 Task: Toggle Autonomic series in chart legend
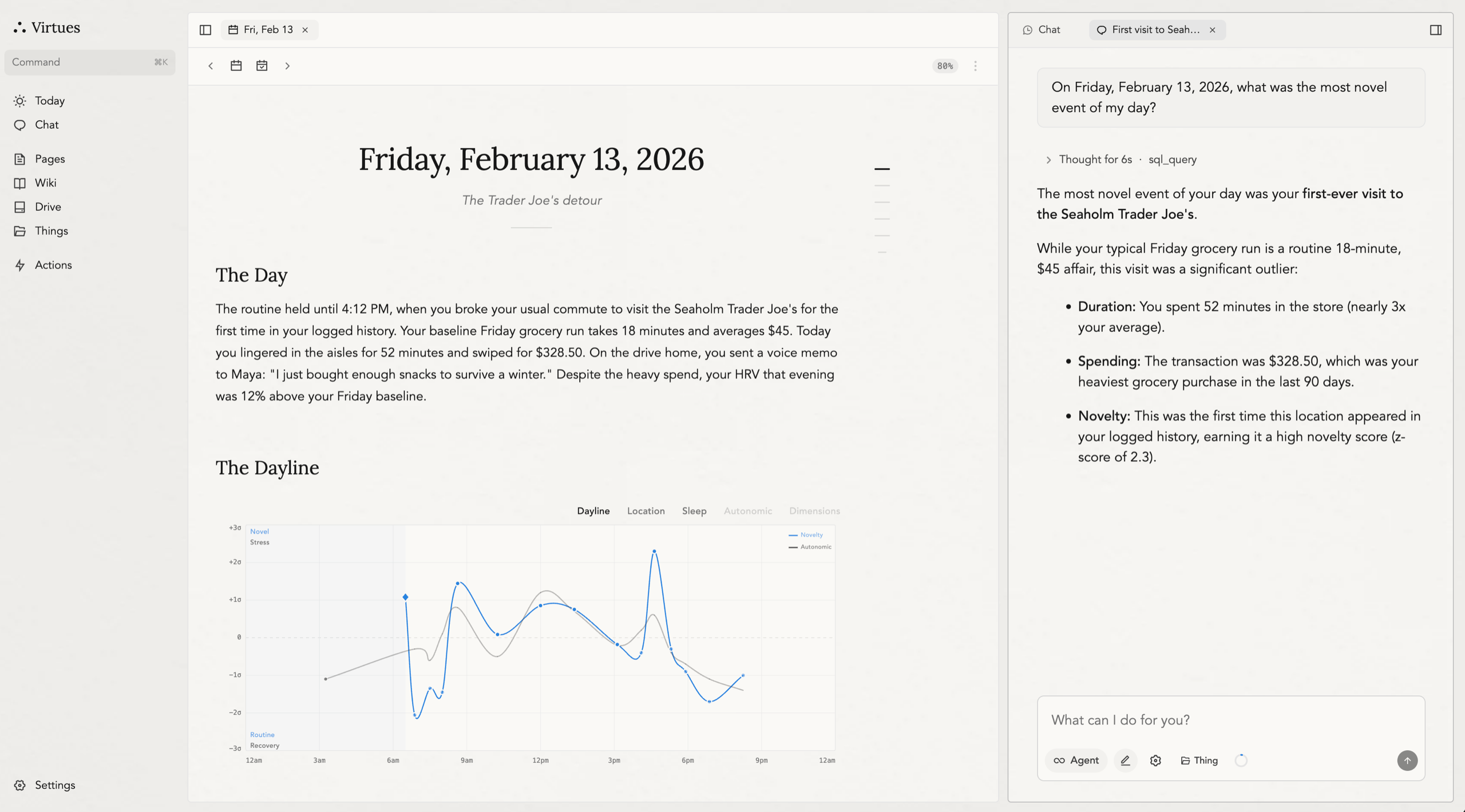[x=810, y=546]
